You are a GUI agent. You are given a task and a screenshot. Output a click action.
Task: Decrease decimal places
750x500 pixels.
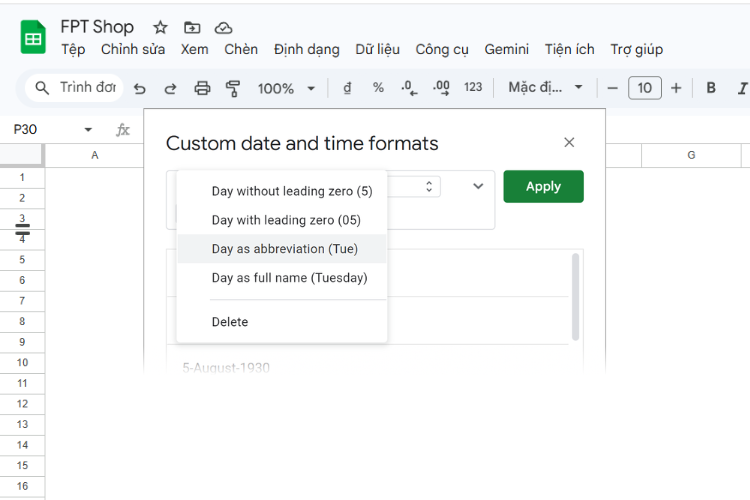[x=409, y=88]
